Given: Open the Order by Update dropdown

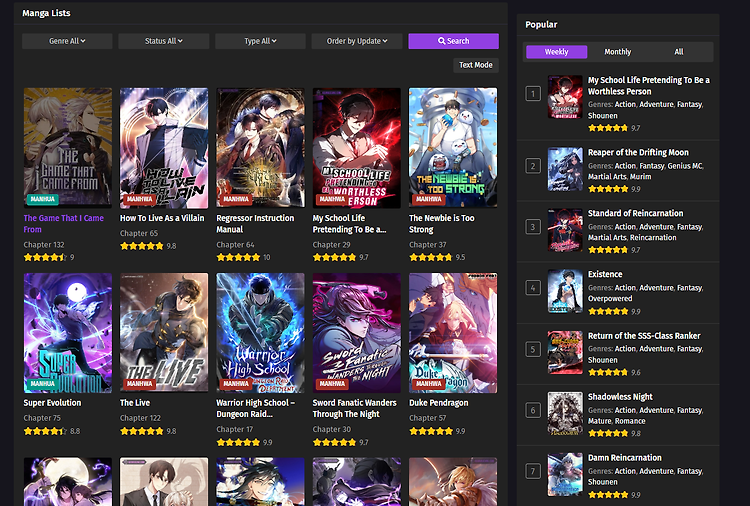Looking at the screenshot, I should coord(357,41).
